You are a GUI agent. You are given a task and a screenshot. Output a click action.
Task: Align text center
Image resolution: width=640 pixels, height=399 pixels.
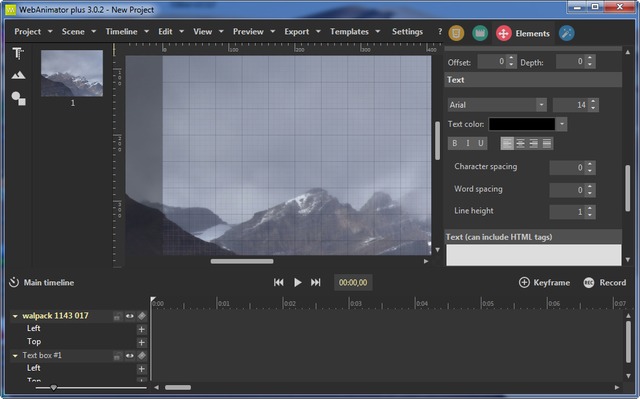coord(520,143)
